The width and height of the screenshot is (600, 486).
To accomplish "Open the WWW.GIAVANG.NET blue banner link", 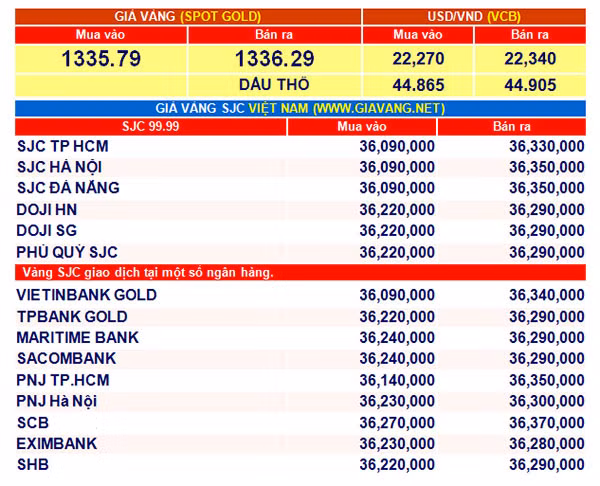I will click(300, 108).
